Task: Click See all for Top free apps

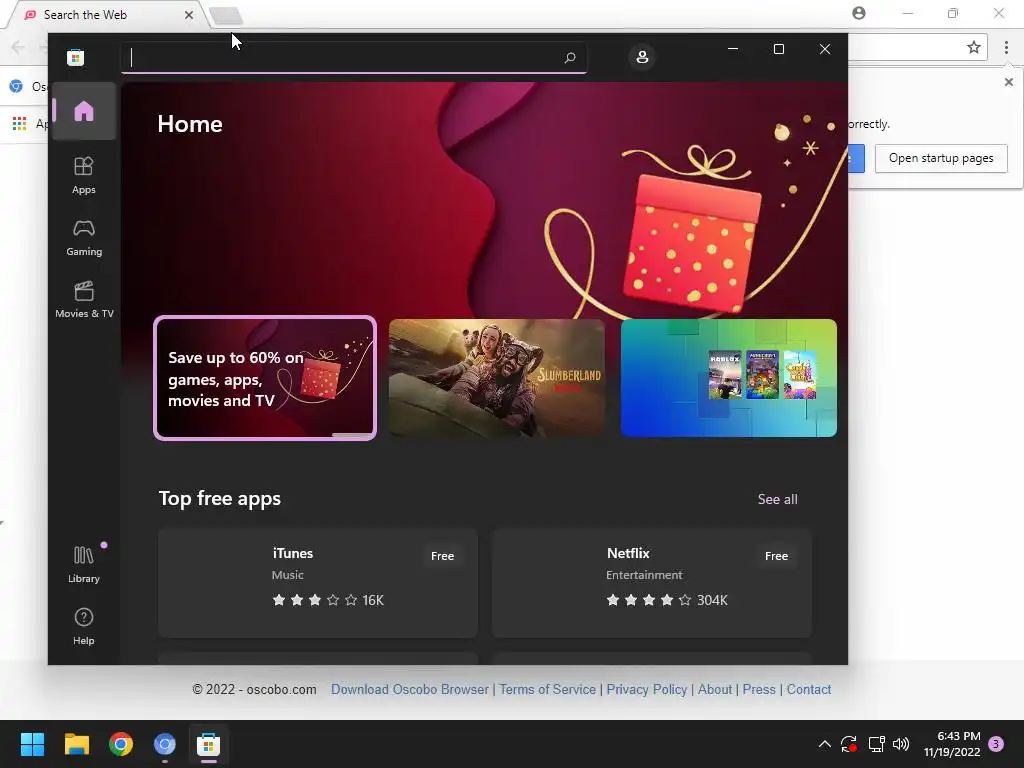Action: (777, 500)
